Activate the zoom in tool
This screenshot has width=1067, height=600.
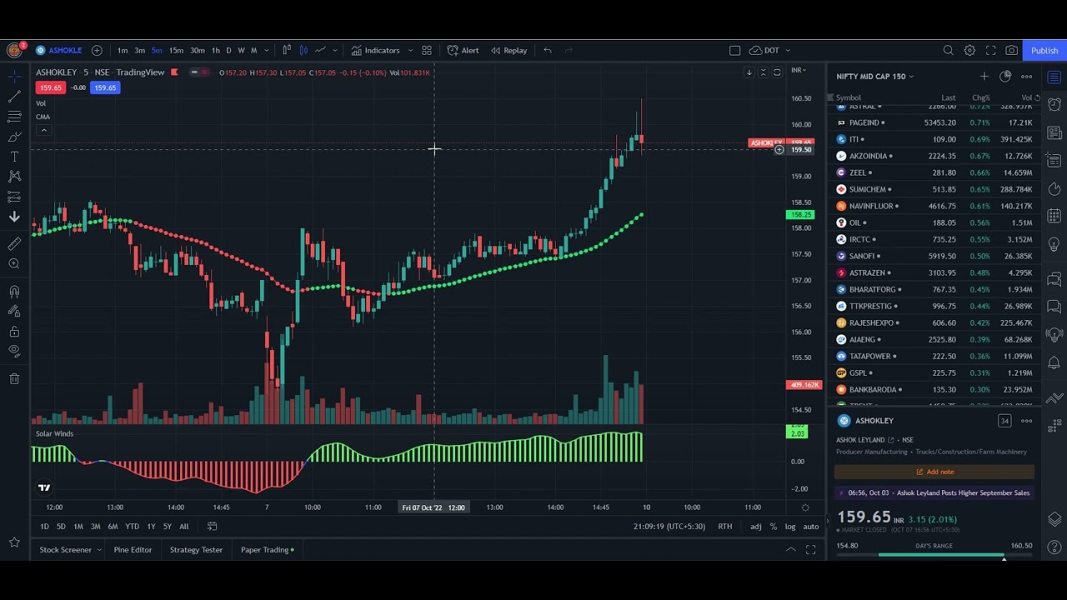click(x=14, y=263)
